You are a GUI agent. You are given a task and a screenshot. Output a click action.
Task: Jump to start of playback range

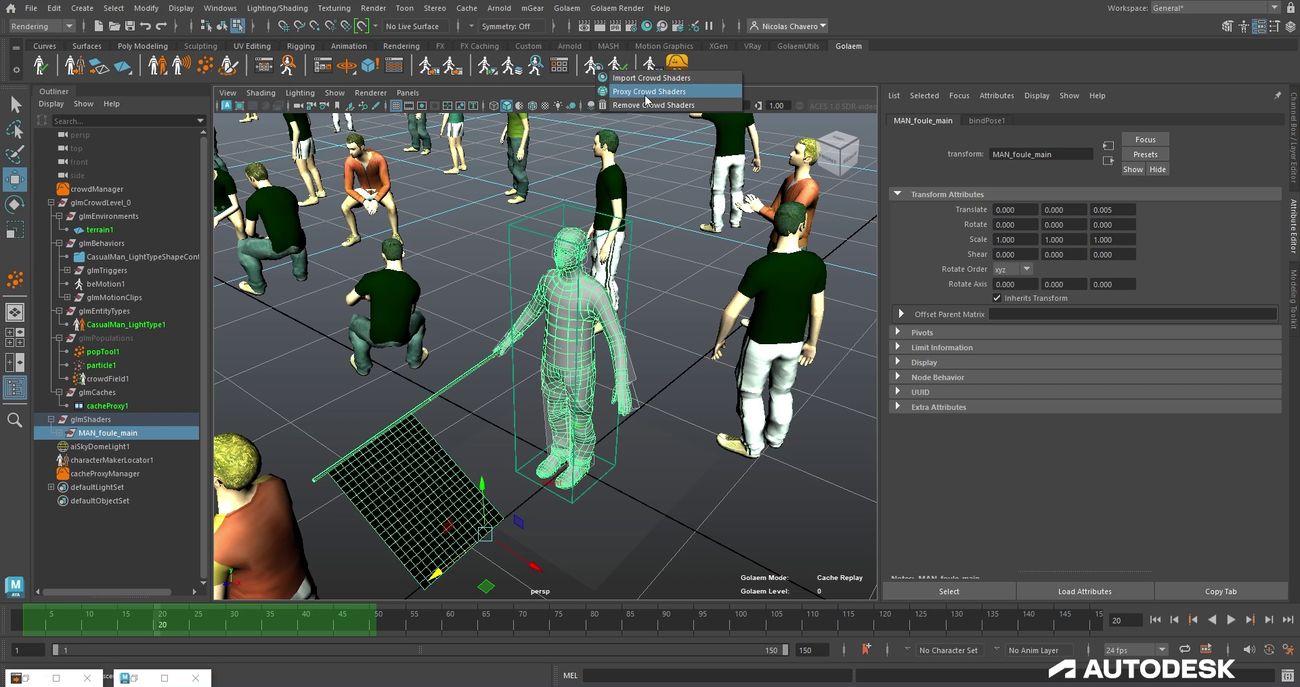click(1155, 620)
